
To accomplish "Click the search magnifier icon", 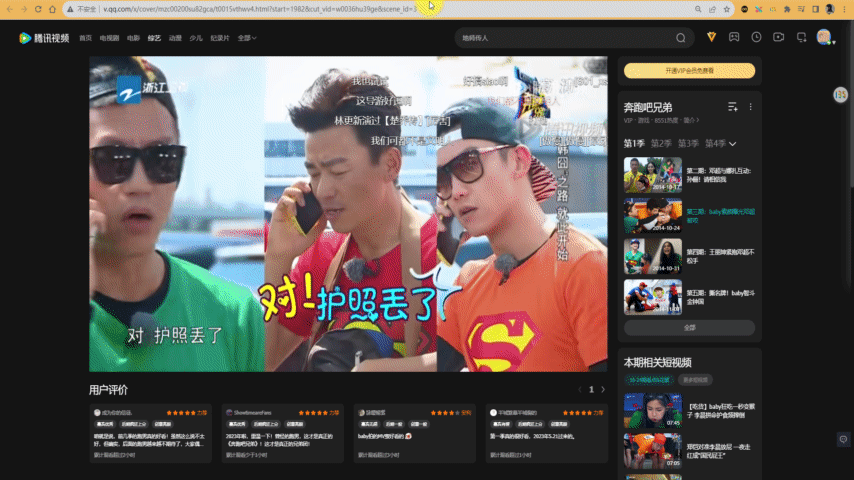I will point(681,38).
